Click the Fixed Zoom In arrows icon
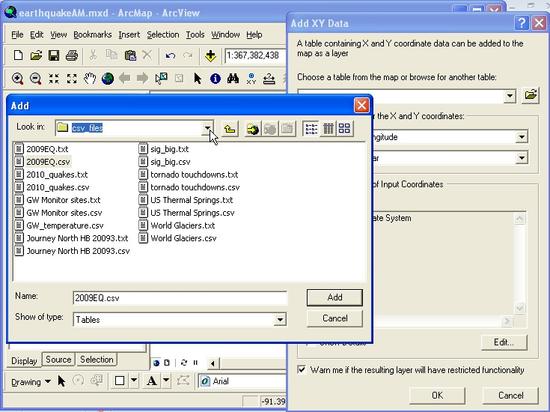This screenshot has height=412, width=550. [x=54, y=78]
